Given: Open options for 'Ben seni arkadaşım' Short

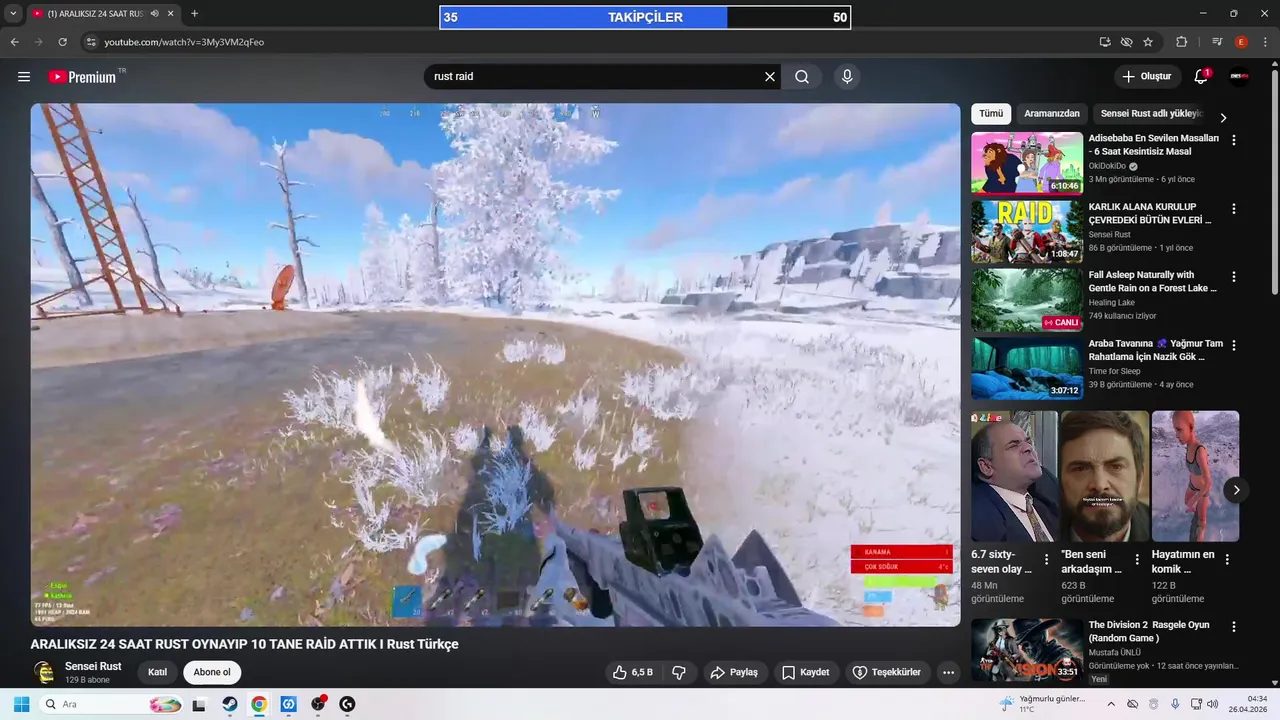Looking at the screenshot, I should click(x=1137, y=560).
